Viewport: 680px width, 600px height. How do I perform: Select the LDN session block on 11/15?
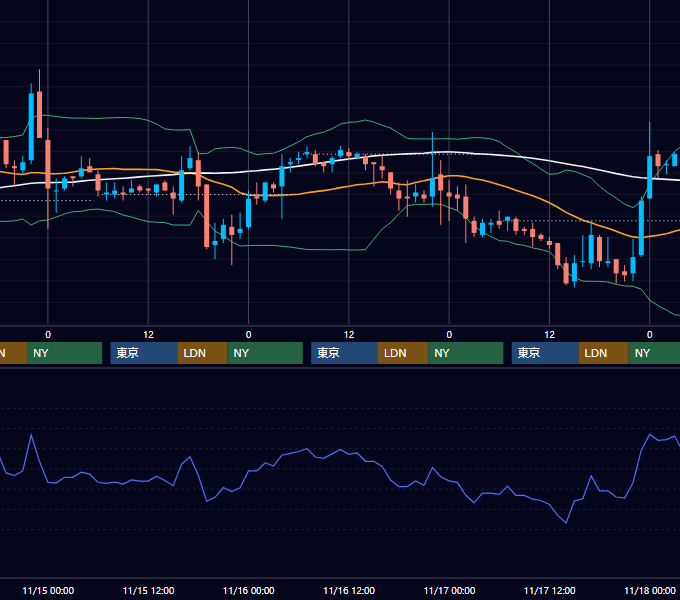[203, 353]
